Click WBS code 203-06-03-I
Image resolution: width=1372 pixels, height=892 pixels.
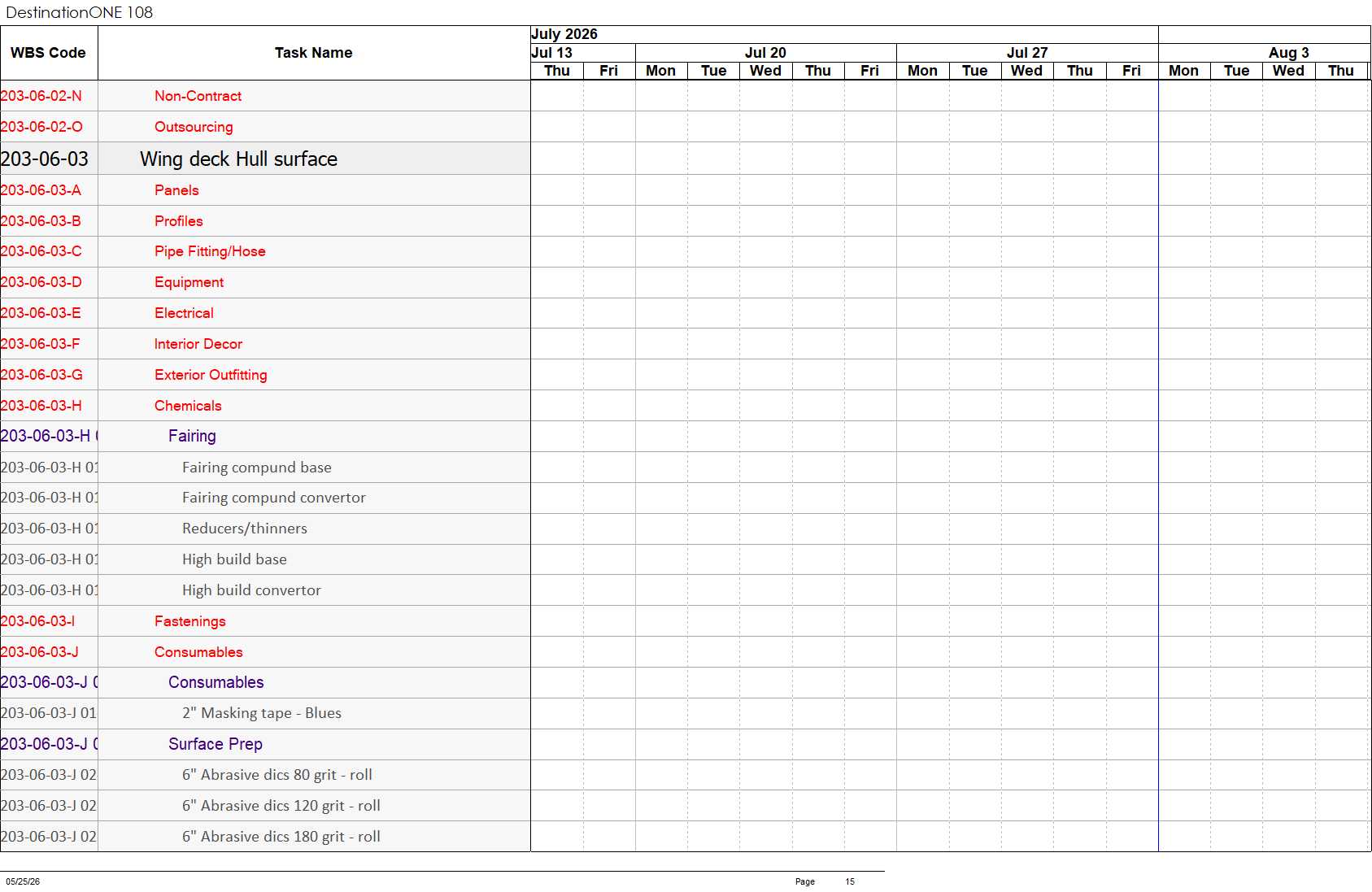[x=37, y=621]
